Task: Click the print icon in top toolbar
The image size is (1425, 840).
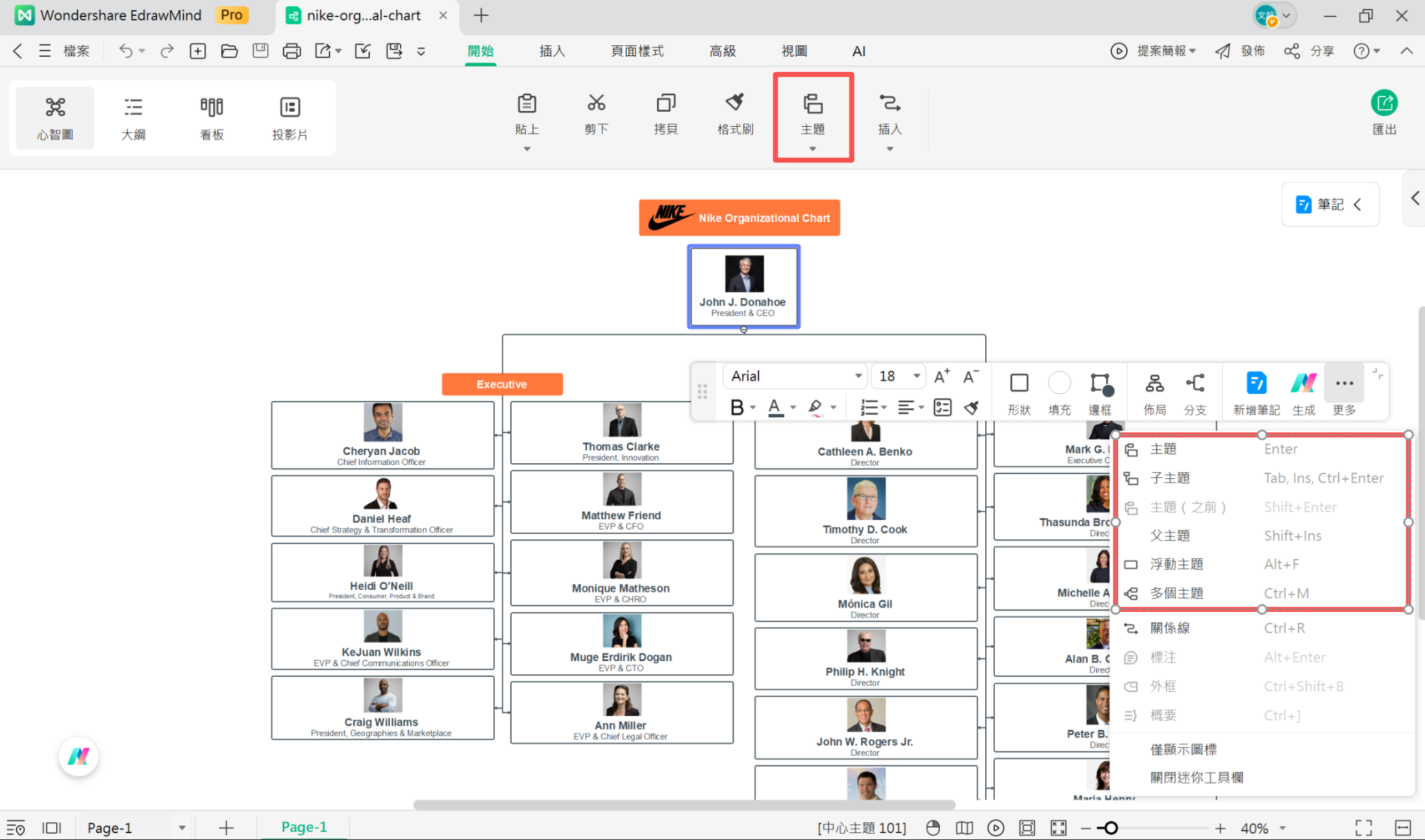Action: [x=291, y=51]
